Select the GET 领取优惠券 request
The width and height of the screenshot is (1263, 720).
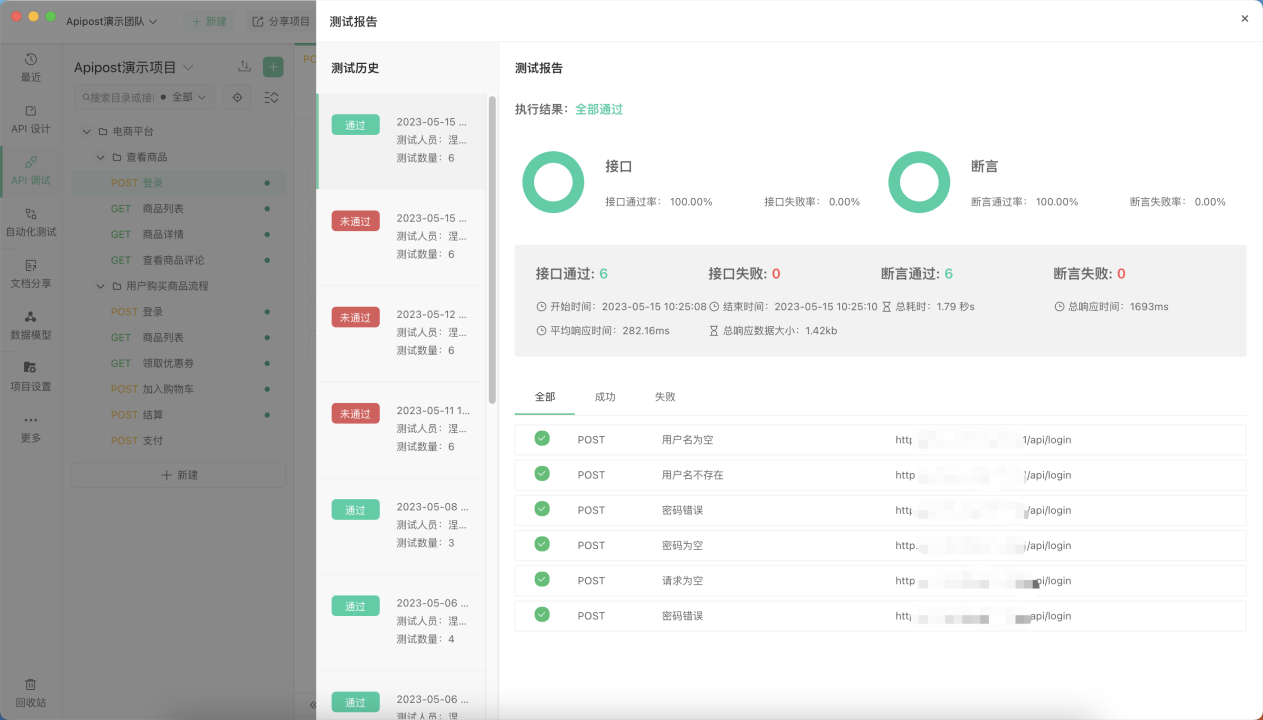[179, 363]
